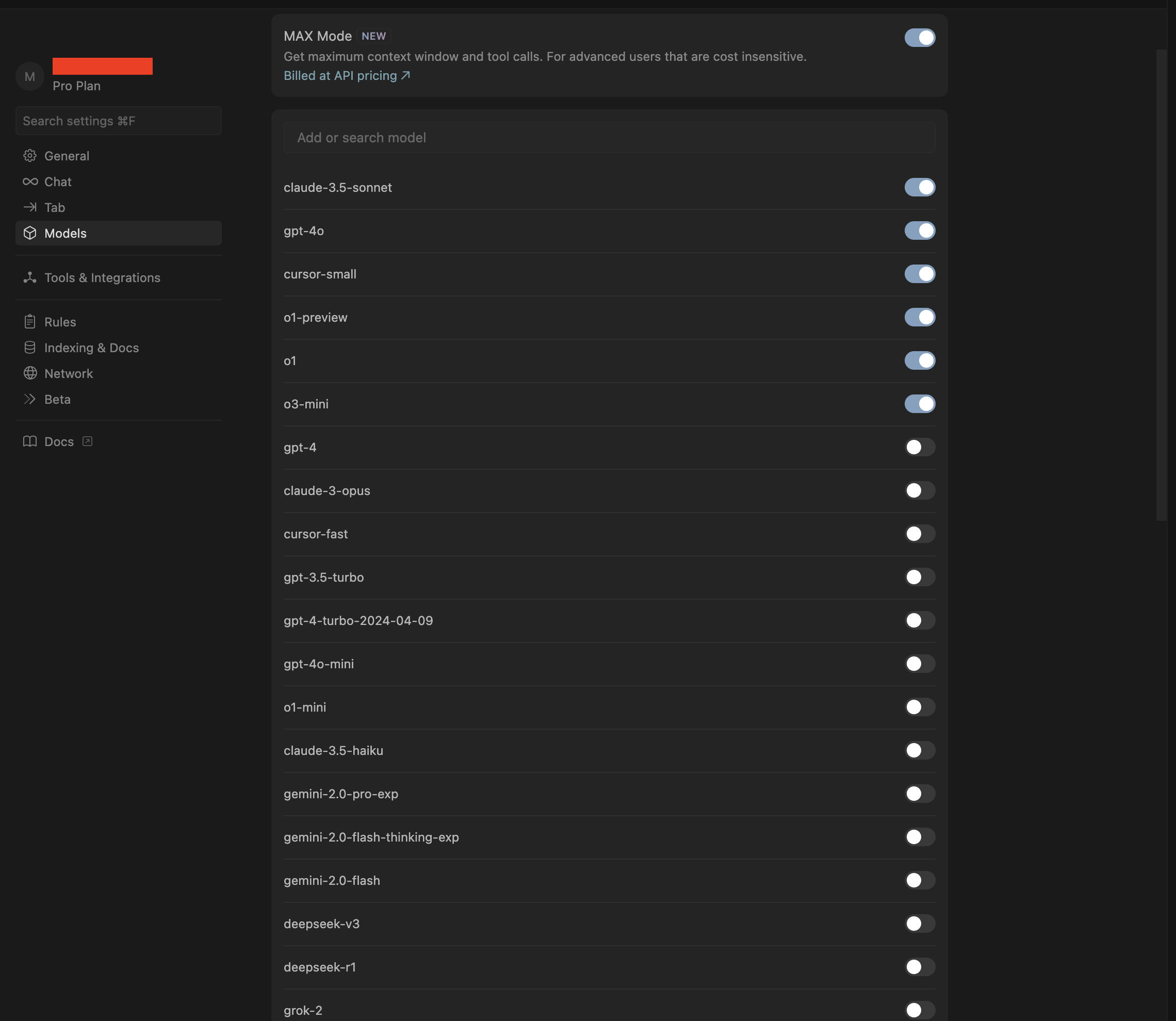Click the external link icon beside Docs
This screenshot has width=1176, height=1021.
(87, 441)
